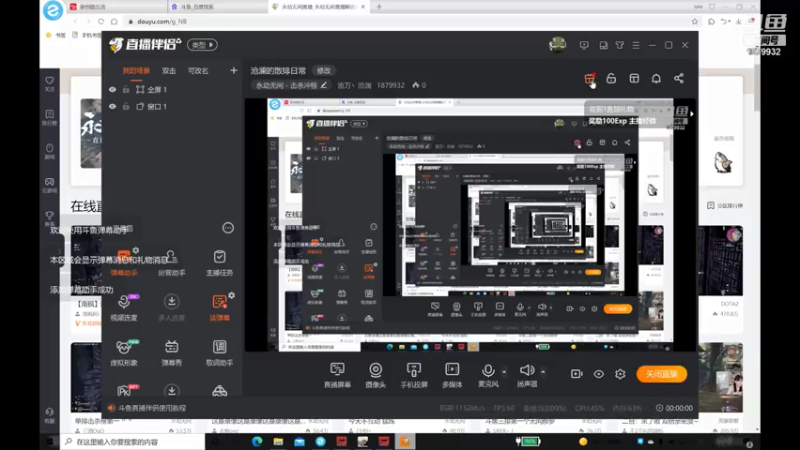Switch to 我的场景 scene tab
The image size is (800, 450).
[x=136, y=71]
